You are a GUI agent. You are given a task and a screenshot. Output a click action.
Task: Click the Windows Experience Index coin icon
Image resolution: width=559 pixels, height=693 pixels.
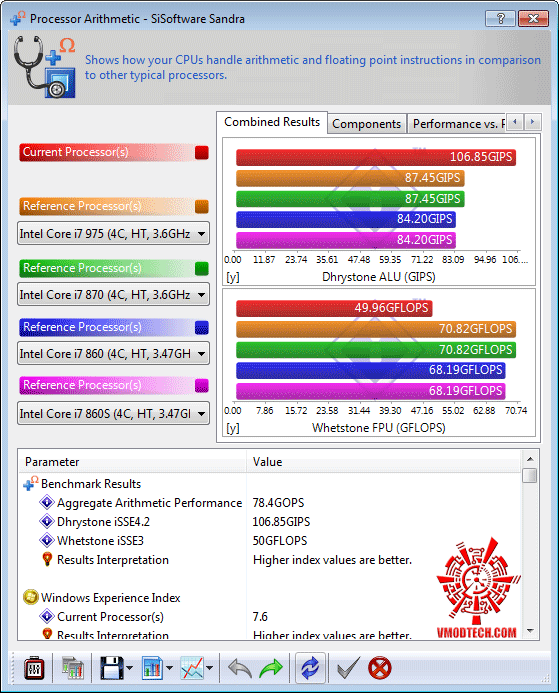30,598
